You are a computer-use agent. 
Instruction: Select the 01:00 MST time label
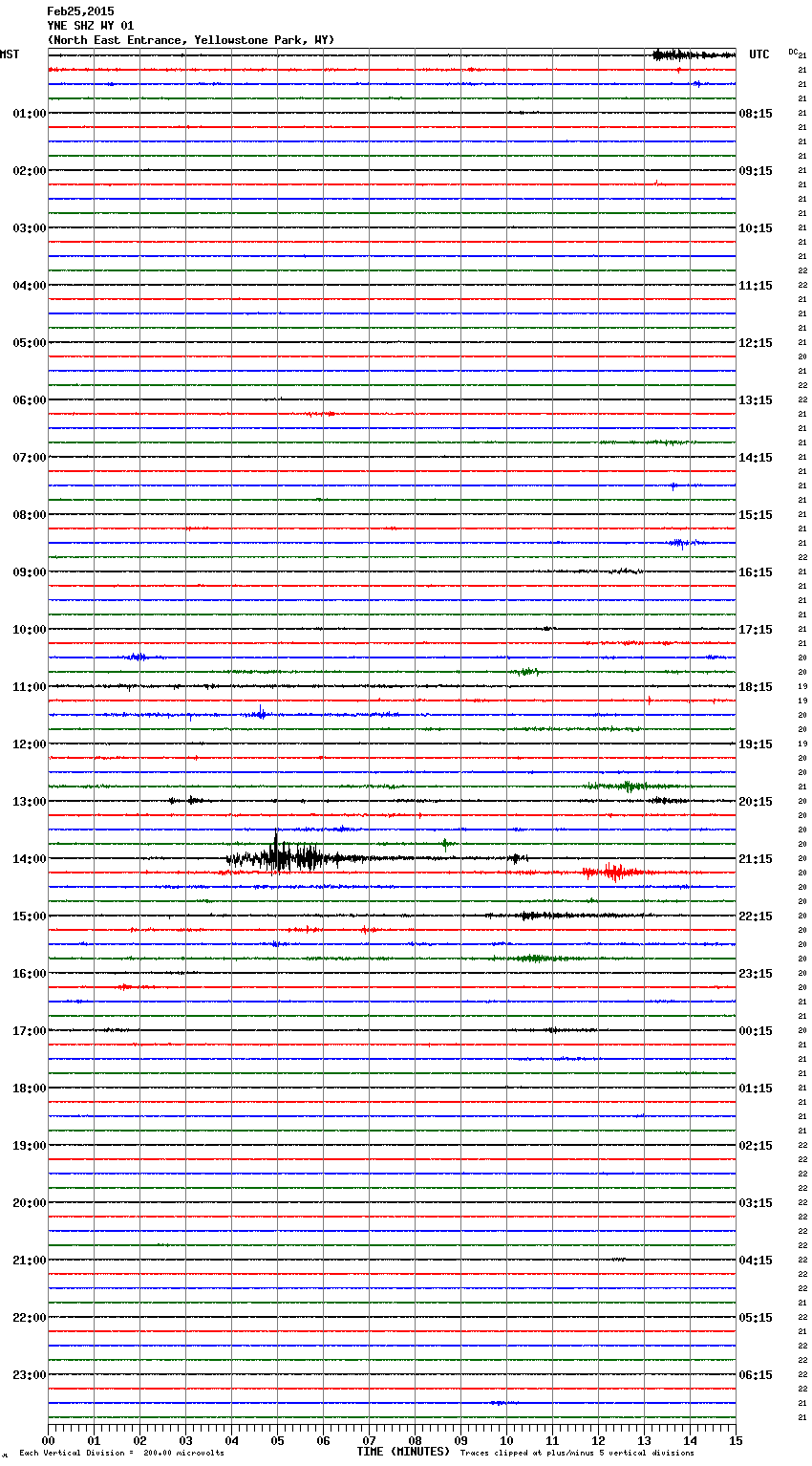click(29, 114)
